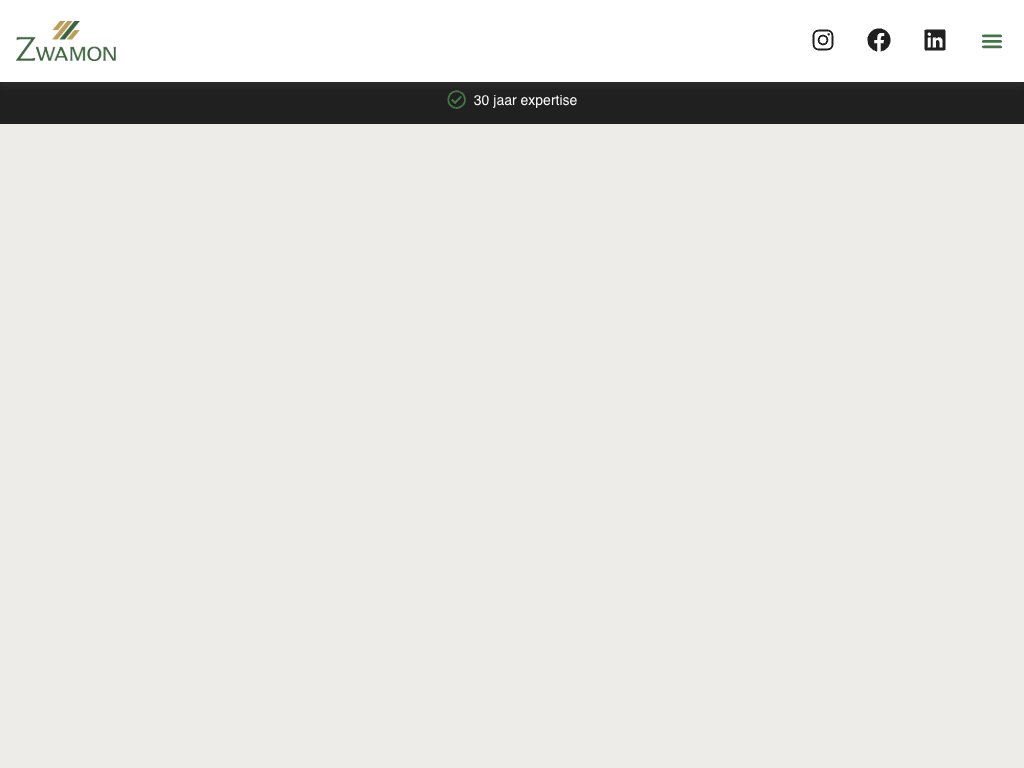The image size is (1024, 768).
Task: Select the '30 jaar expertise' text
Action: [525, 101]
